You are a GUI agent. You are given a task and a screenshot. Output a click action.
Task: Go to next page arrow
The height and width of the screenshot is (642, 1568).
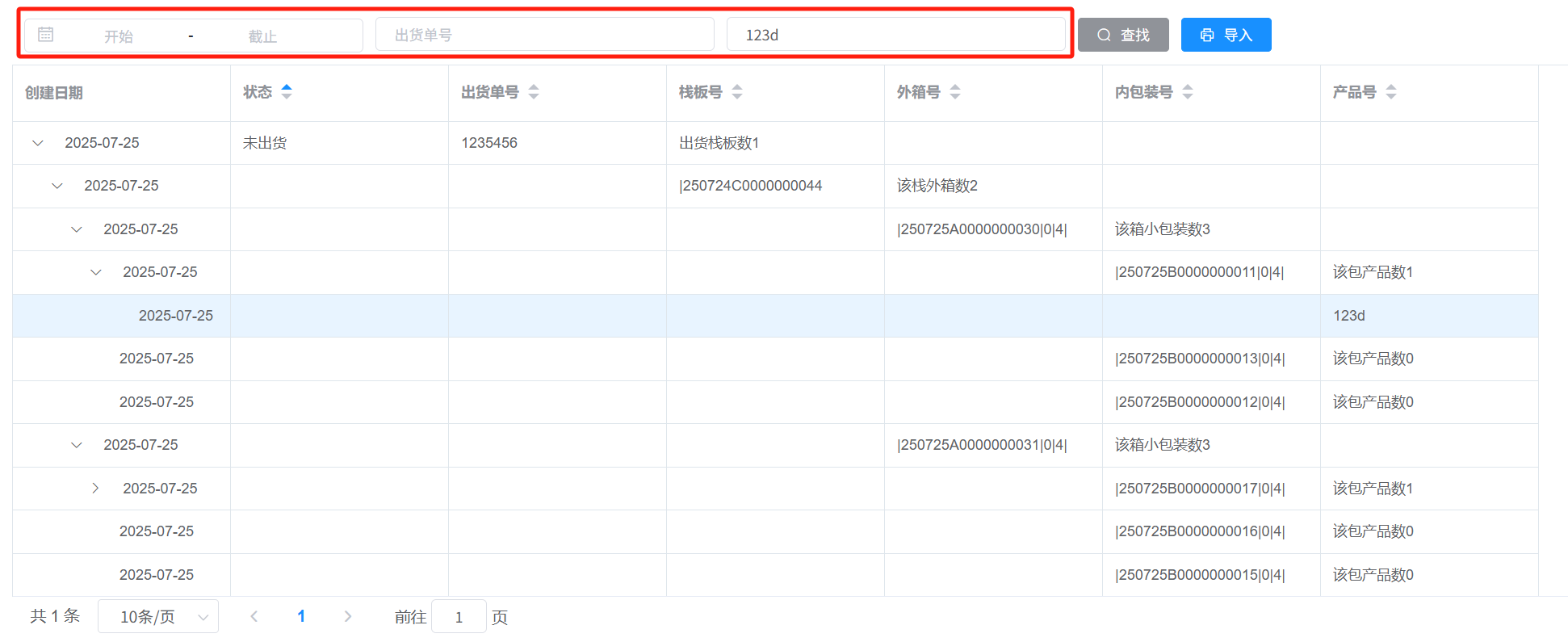348,616
